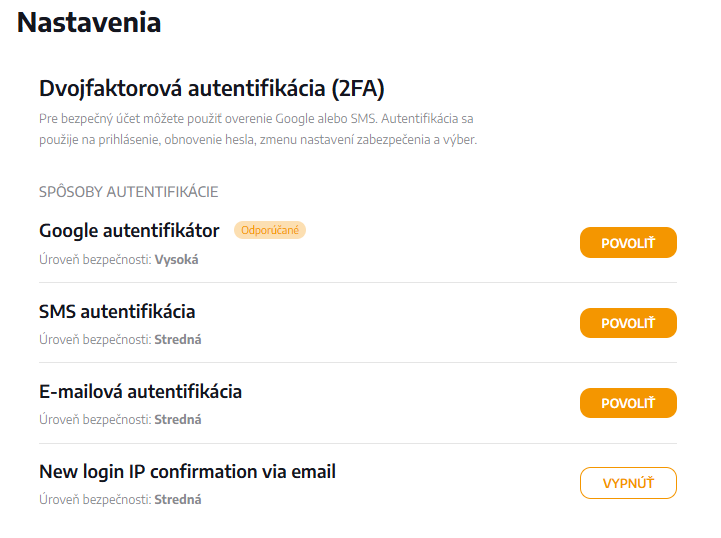Click the 2FA description paragraph text
The height and width of the screenshot is (538, 721).
pyautogui.click(x=257, y=129)
